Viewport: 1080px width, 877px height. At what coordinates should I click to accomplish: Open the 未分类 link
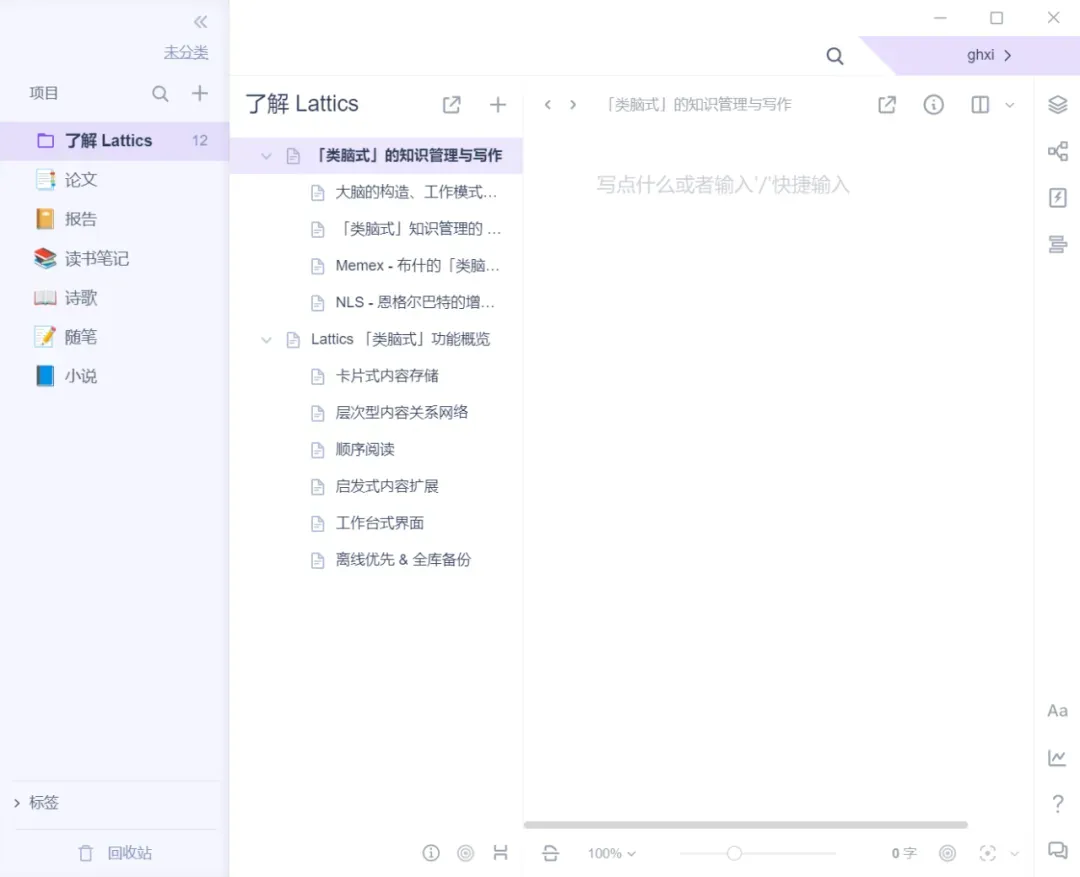pos(186,52)
